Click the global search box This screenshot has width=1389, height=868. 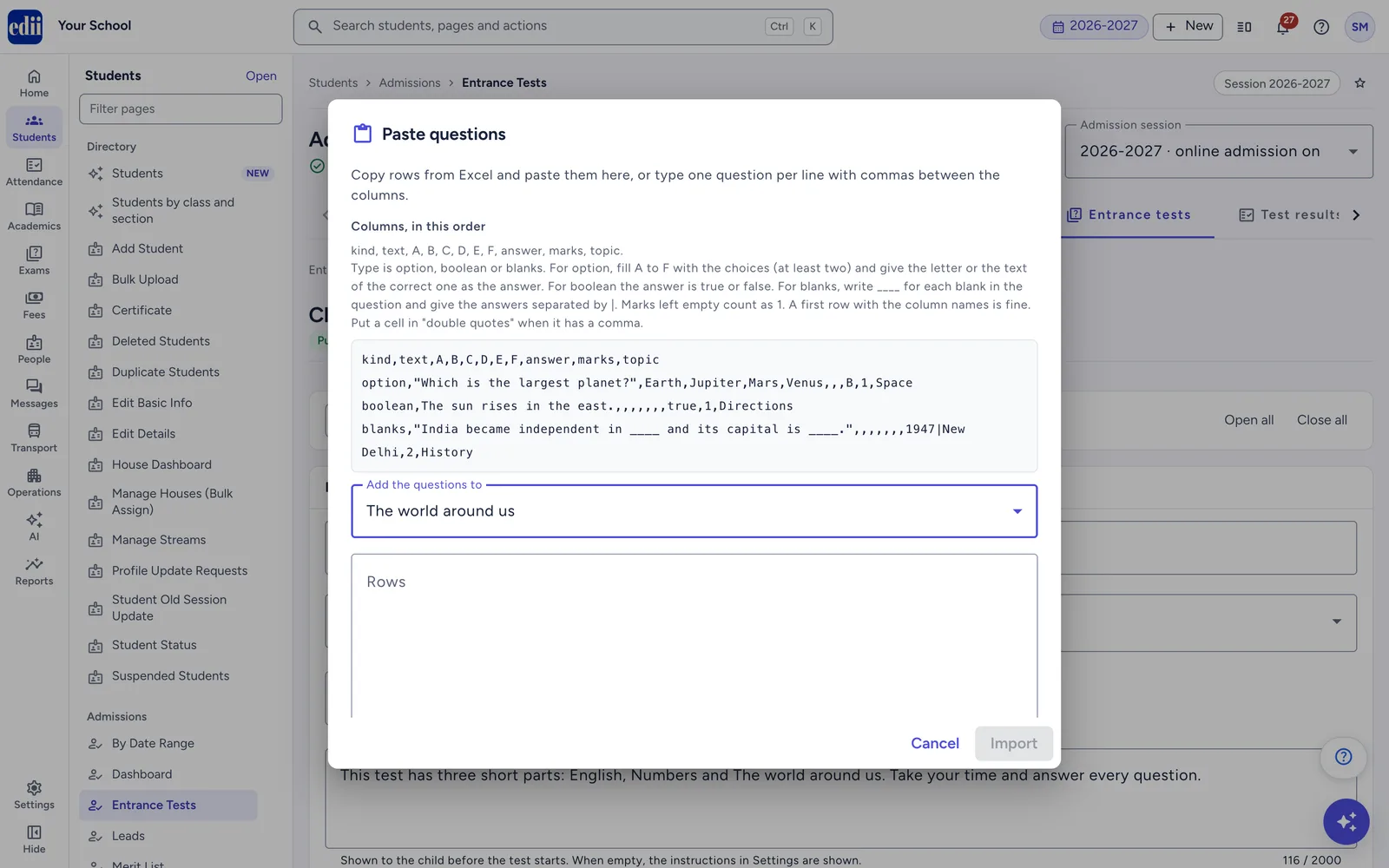[563, 27]
